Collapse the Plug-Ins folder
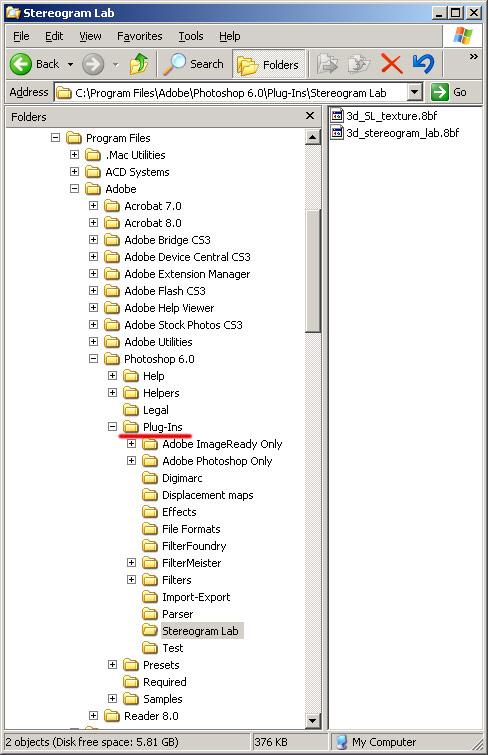This screenshot has width=488, height=755. 112,427
